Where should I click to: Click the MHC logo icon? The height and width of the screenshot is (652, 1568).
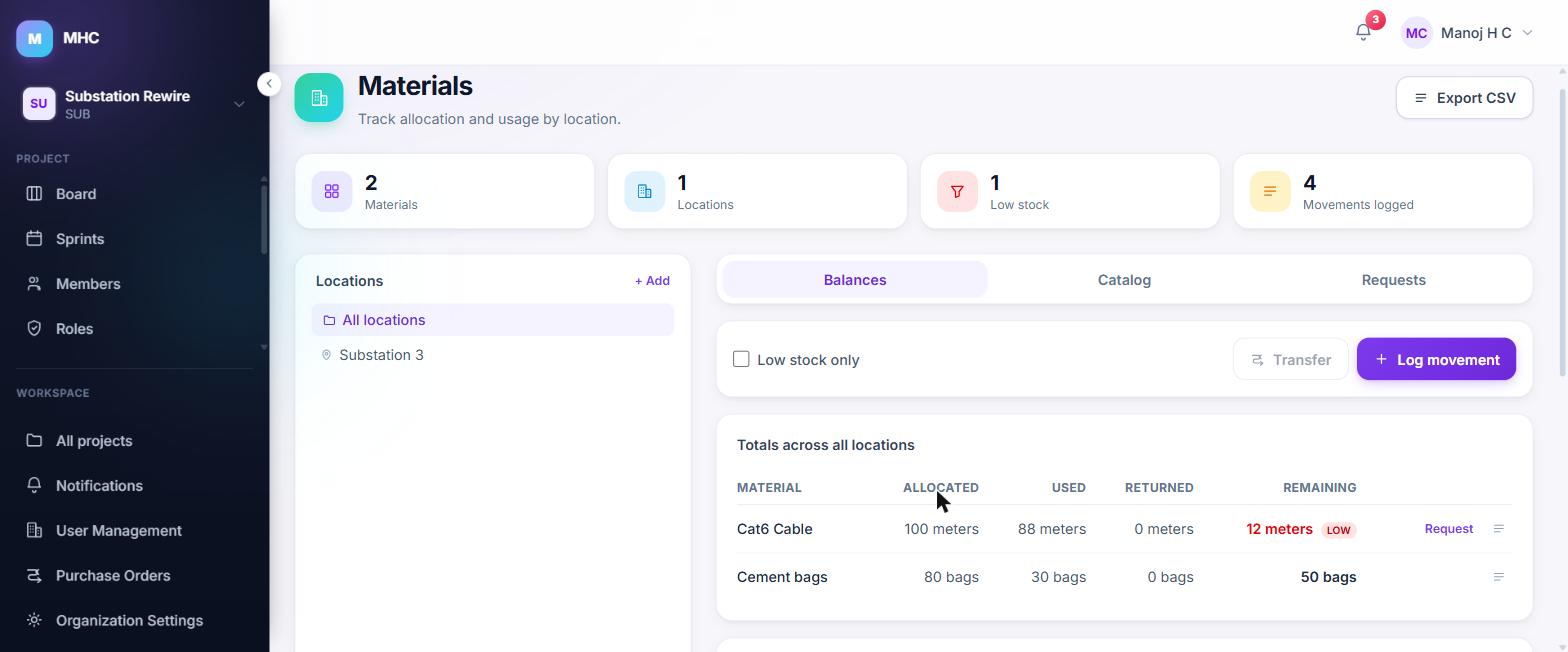coord(35,38)
